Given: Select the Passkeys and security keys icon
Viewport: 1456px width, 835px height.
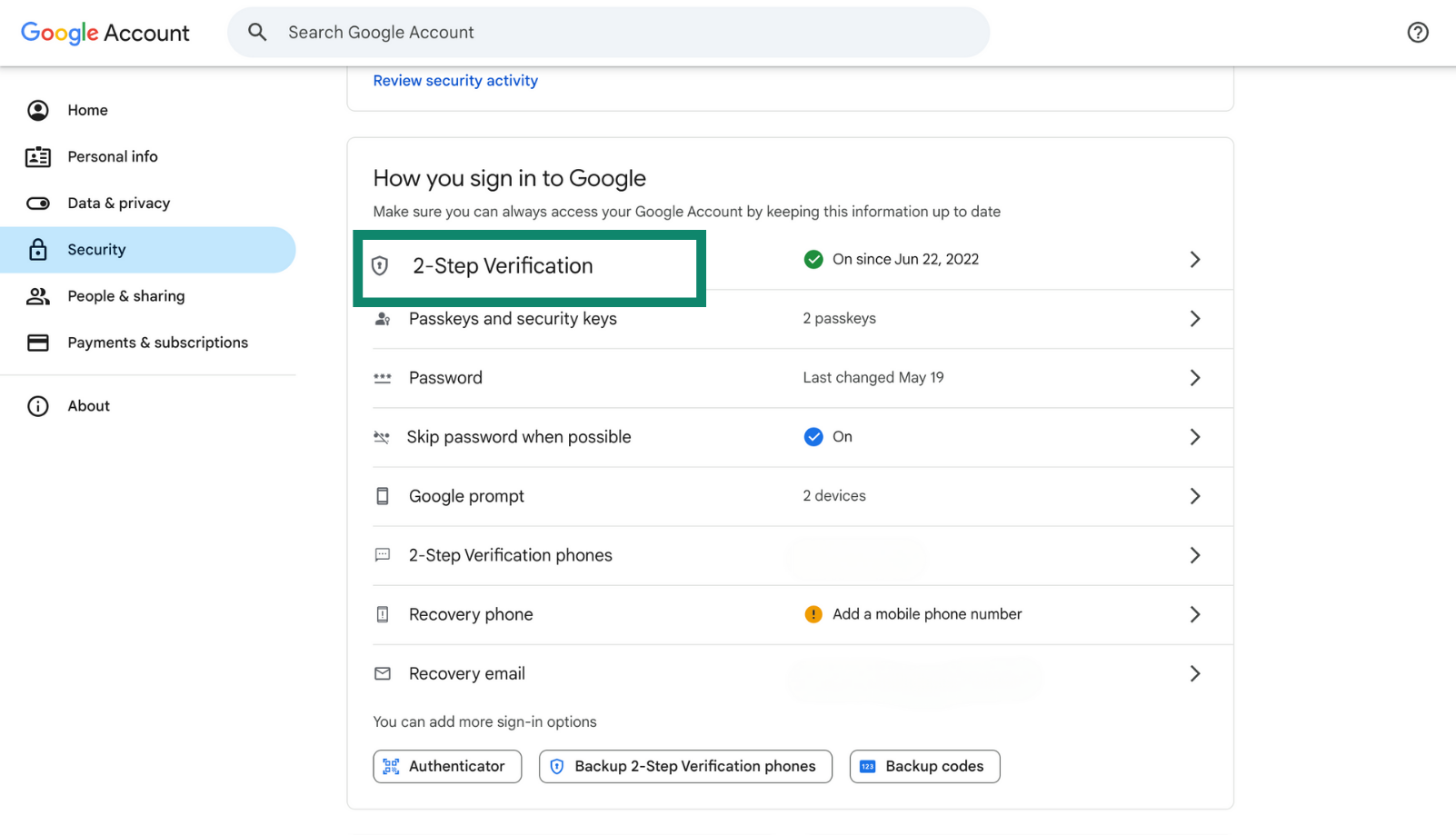Looking at the screenshot, I should [x=382, y=318].
